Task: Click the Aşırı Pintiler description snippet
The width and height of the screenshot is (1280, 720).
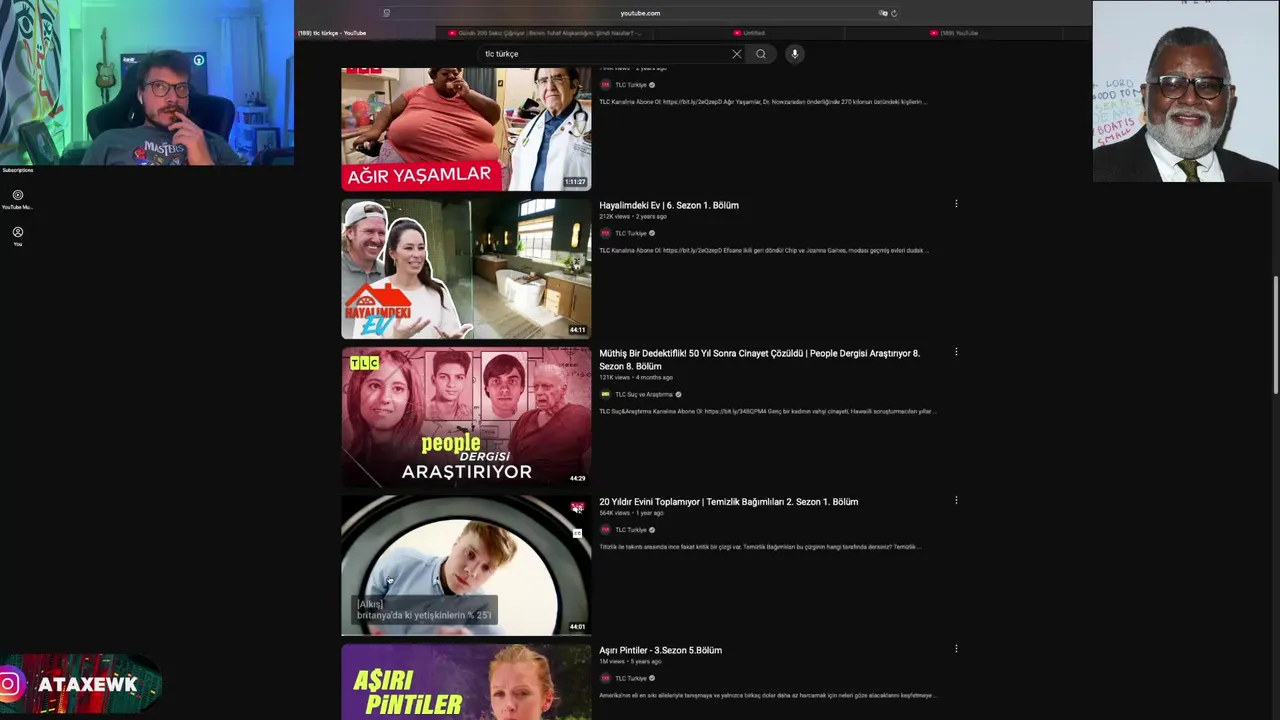Action: click(x=768, y=695)
